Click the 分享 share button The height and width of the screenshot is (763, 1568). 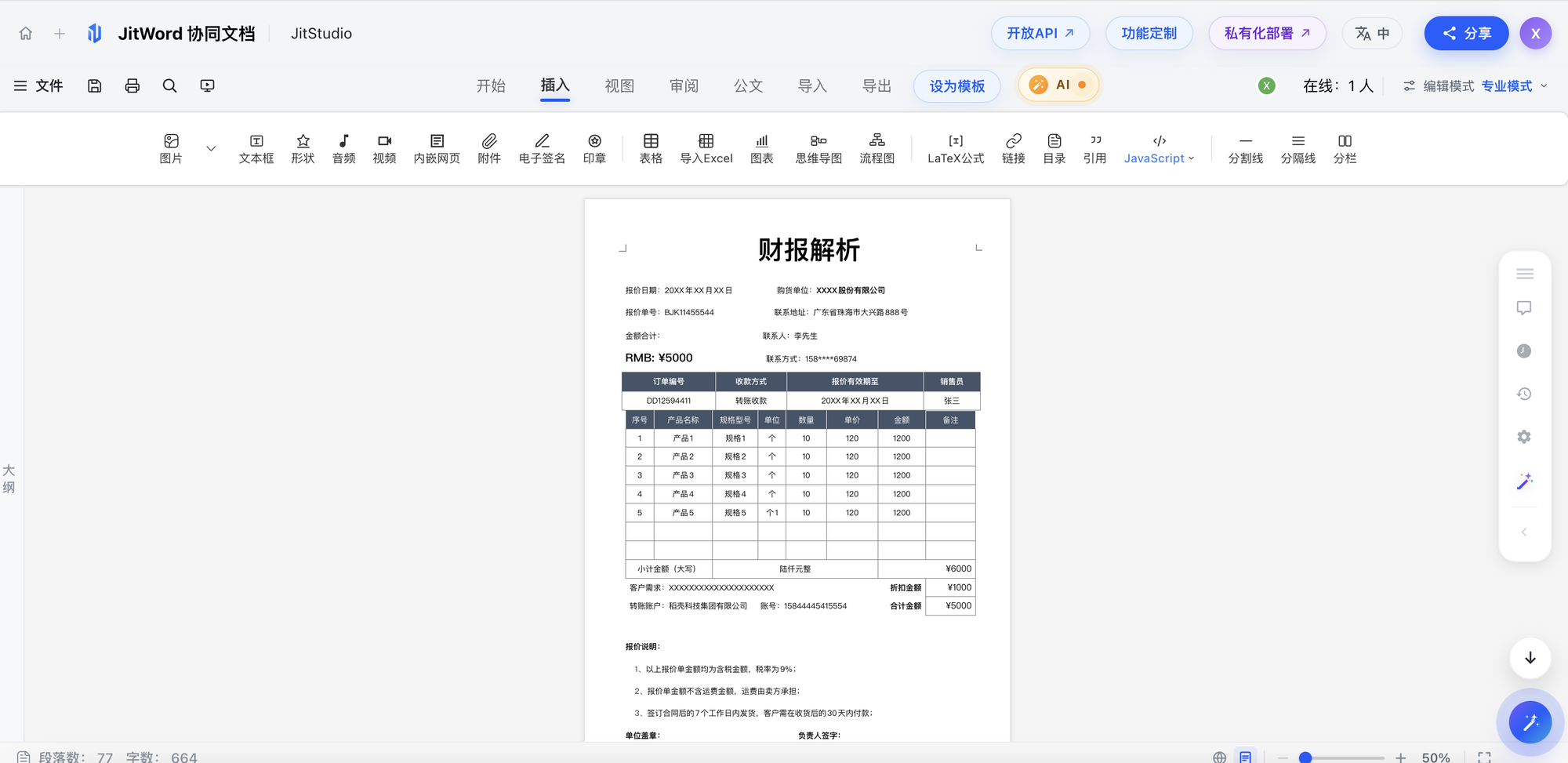pyautogui.click(x=1466, y=34)
